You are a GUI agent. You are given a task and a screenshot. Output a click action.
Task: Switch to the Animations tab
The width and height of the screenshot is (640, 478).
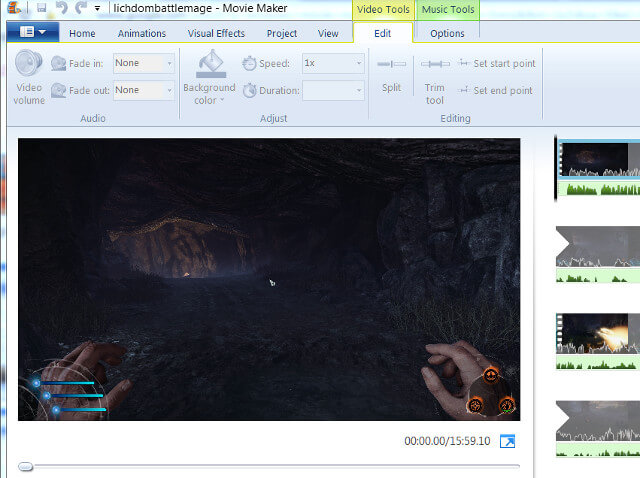pyautogui.click(x=142, y=33)
